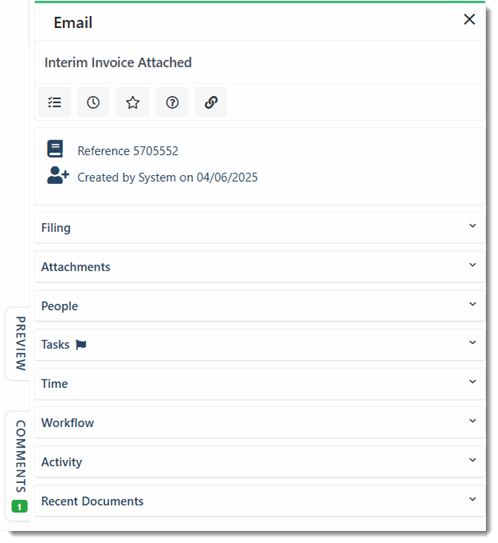Open the checklist tasks icon

pos(54,102)
